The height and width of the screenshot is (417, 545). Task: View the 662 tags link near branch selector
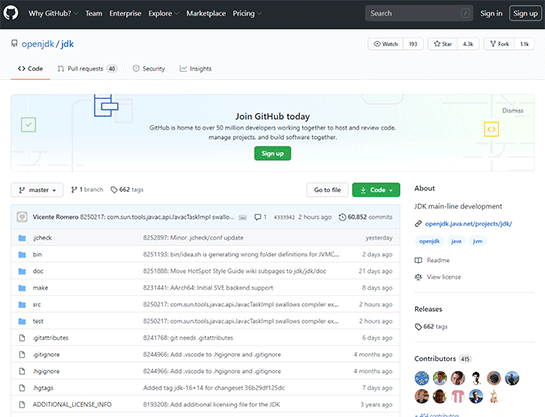127,190
